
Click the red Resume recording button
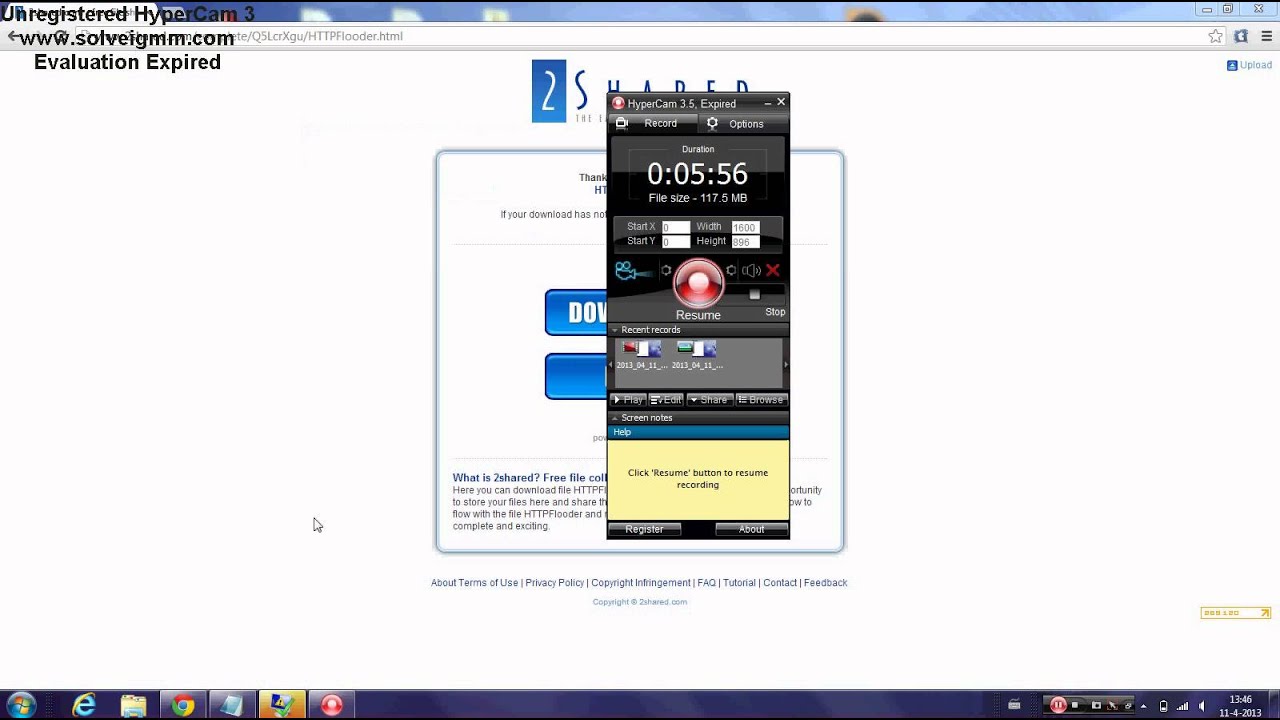click(x=698, y=283)
